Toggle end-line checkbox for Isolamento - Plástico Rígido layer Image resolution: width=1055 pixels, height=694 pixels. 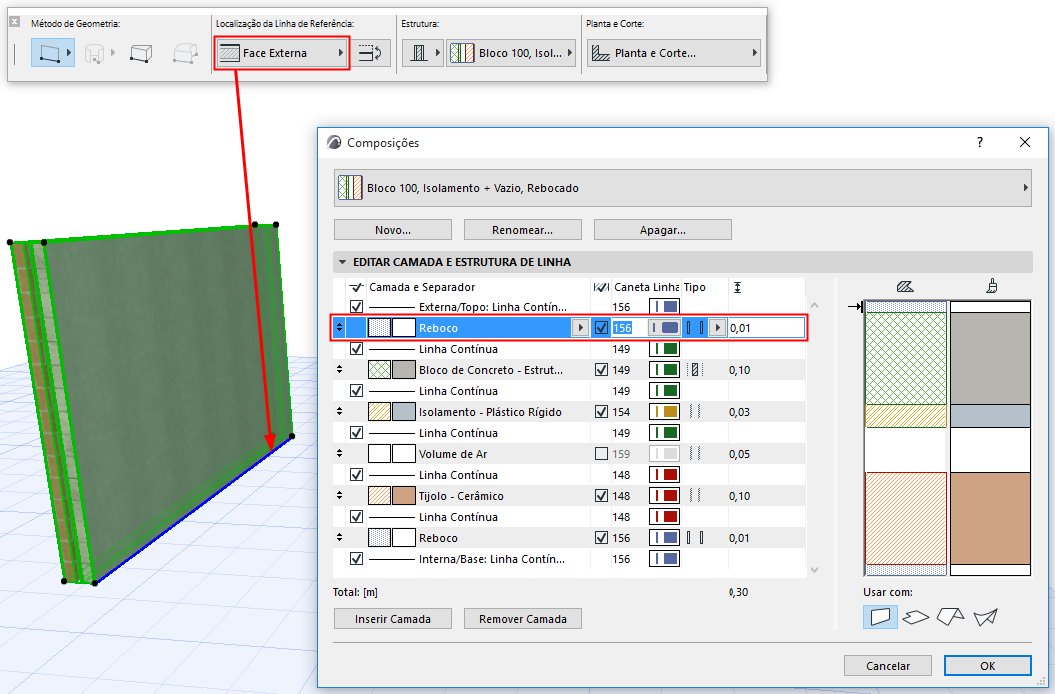pyautogui.click(x=602, y=412)
